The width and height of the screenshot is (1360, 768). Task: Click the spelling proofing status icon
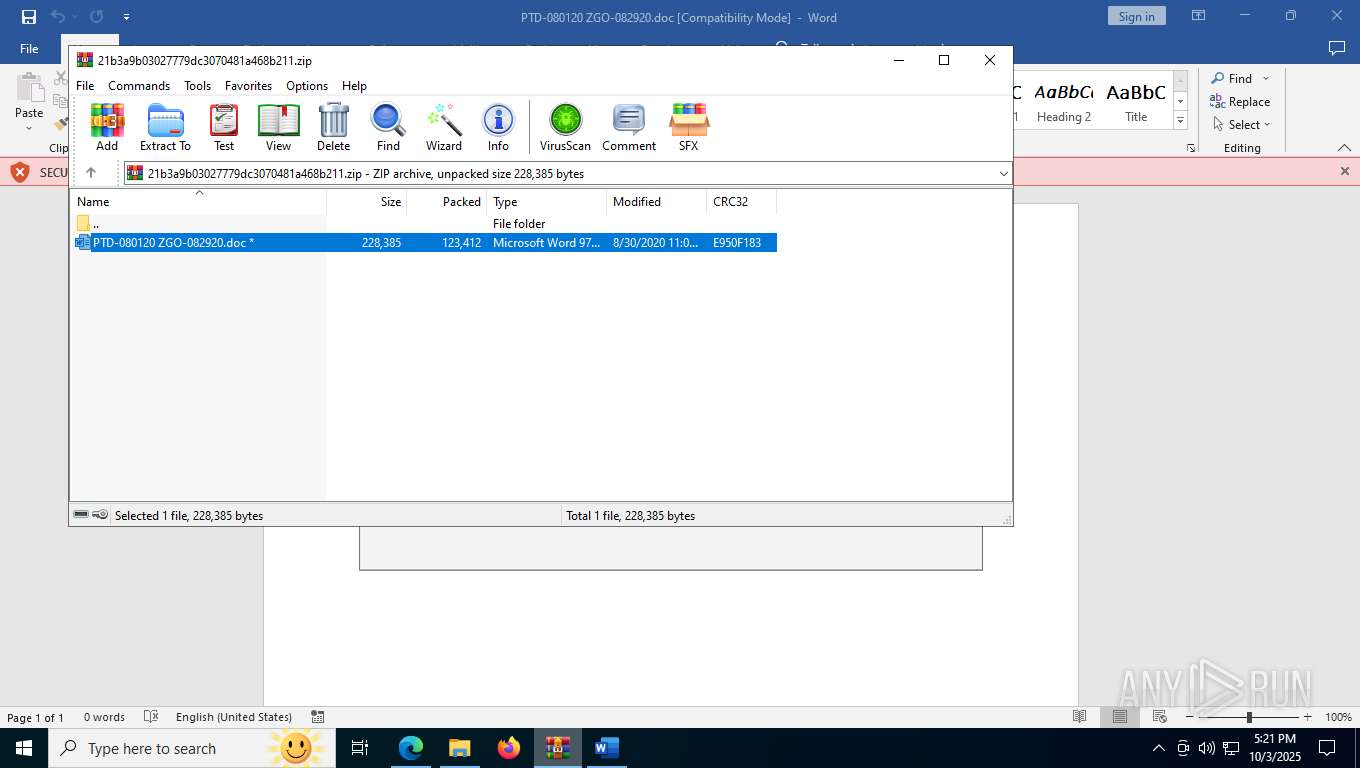[x=151, y=717]
